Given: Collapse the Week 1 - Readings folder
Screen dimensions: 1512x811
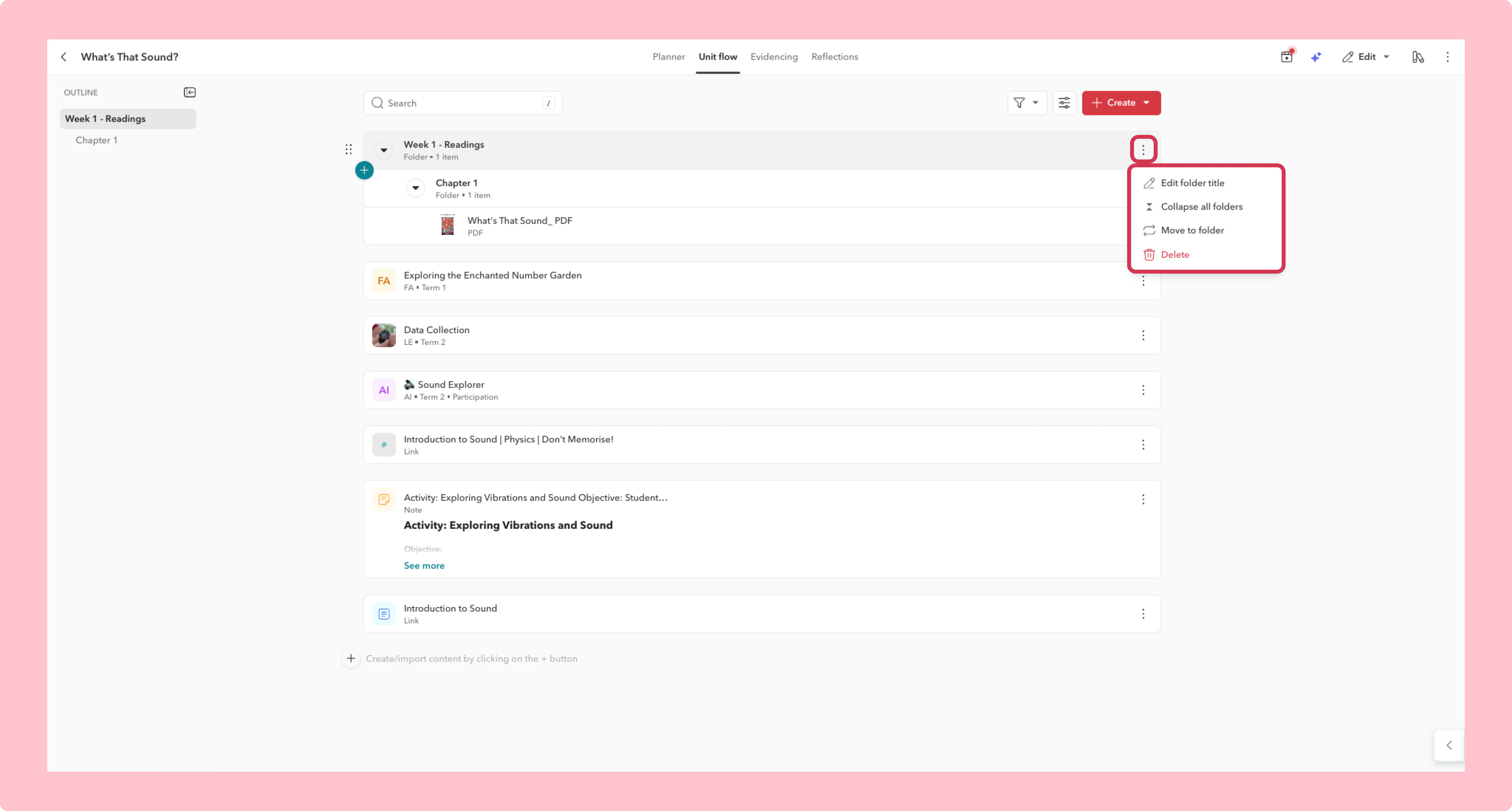Looking at the screenshot, I should pos(384,150).
